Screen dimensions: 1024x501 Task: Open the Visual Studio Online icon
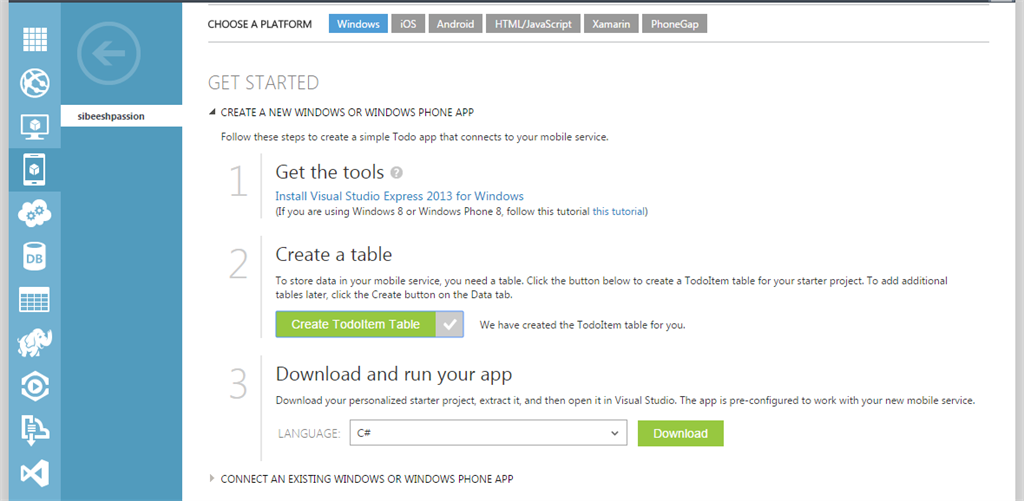point(35,472)
